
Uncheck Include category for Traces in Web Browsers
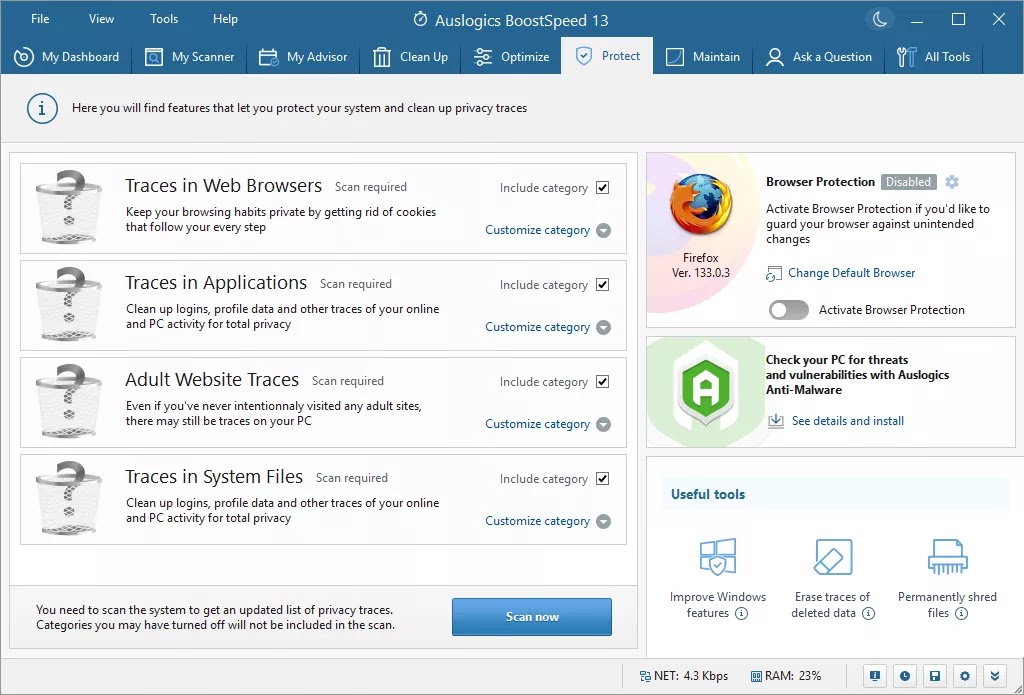(x=602, y=188)
